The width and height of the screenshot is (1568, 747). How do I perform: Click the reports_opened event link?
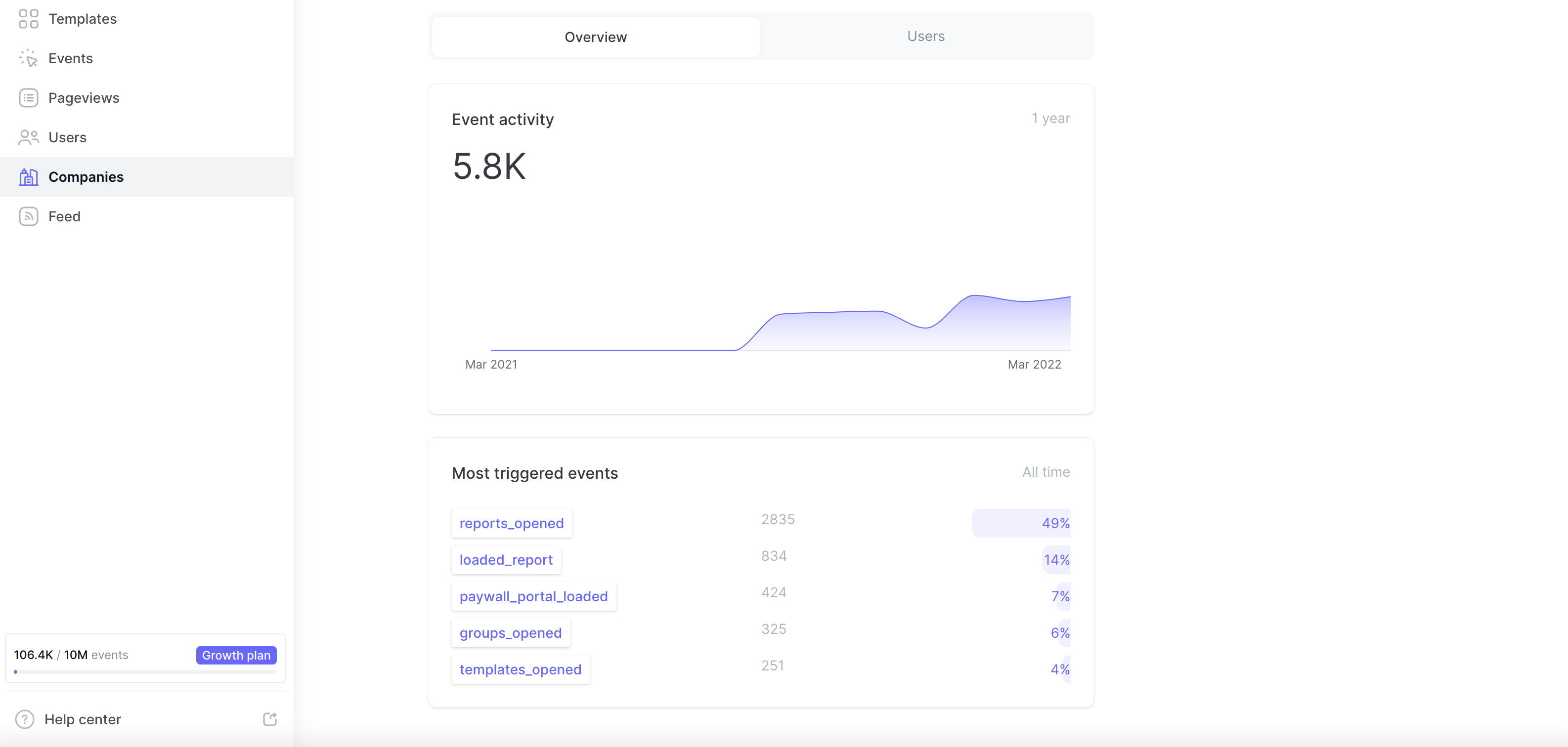point(511,523)
